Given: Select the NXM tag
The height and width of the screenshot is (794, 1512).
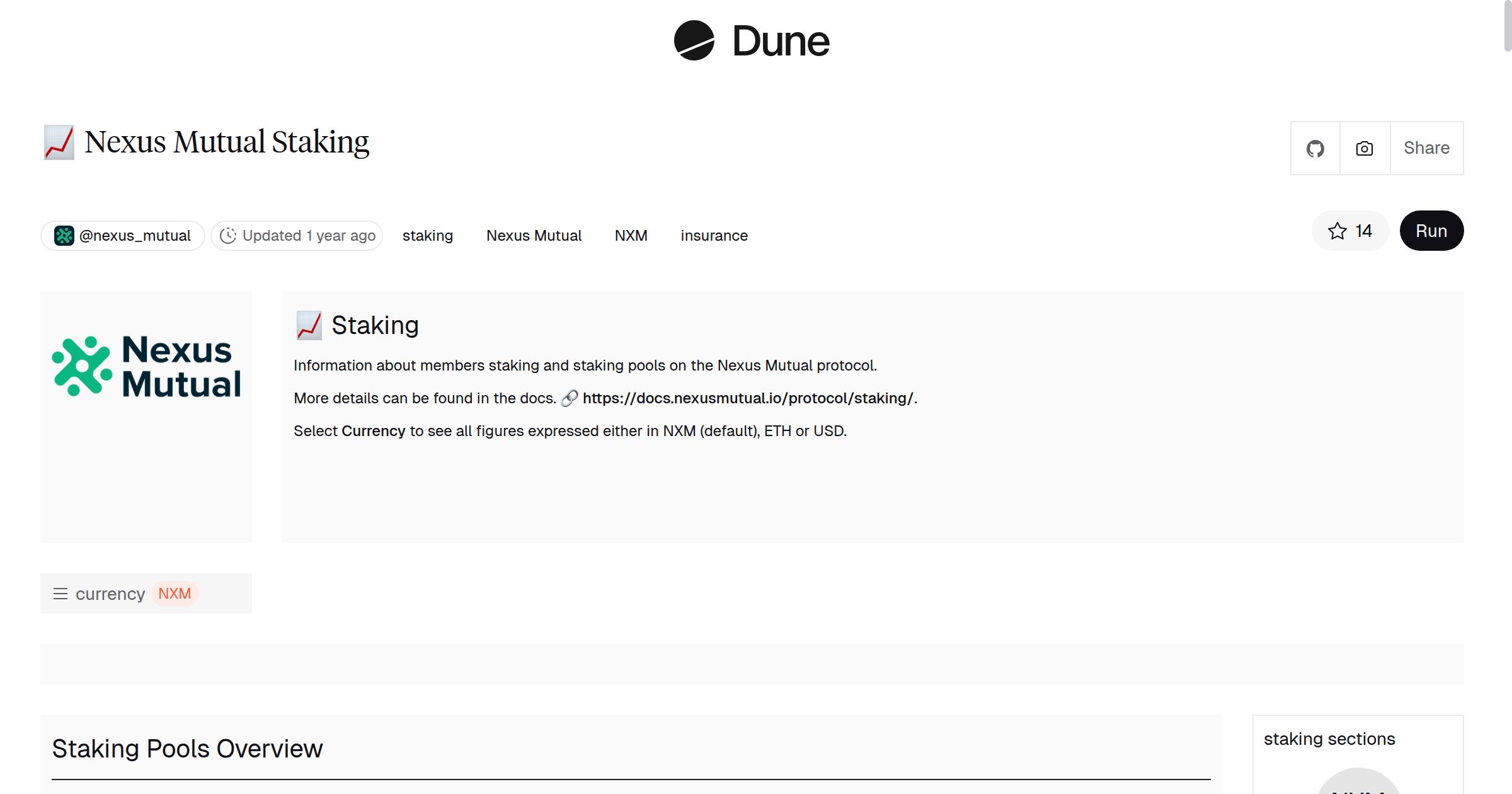Looking at the screenshot, I should [631, 236].
